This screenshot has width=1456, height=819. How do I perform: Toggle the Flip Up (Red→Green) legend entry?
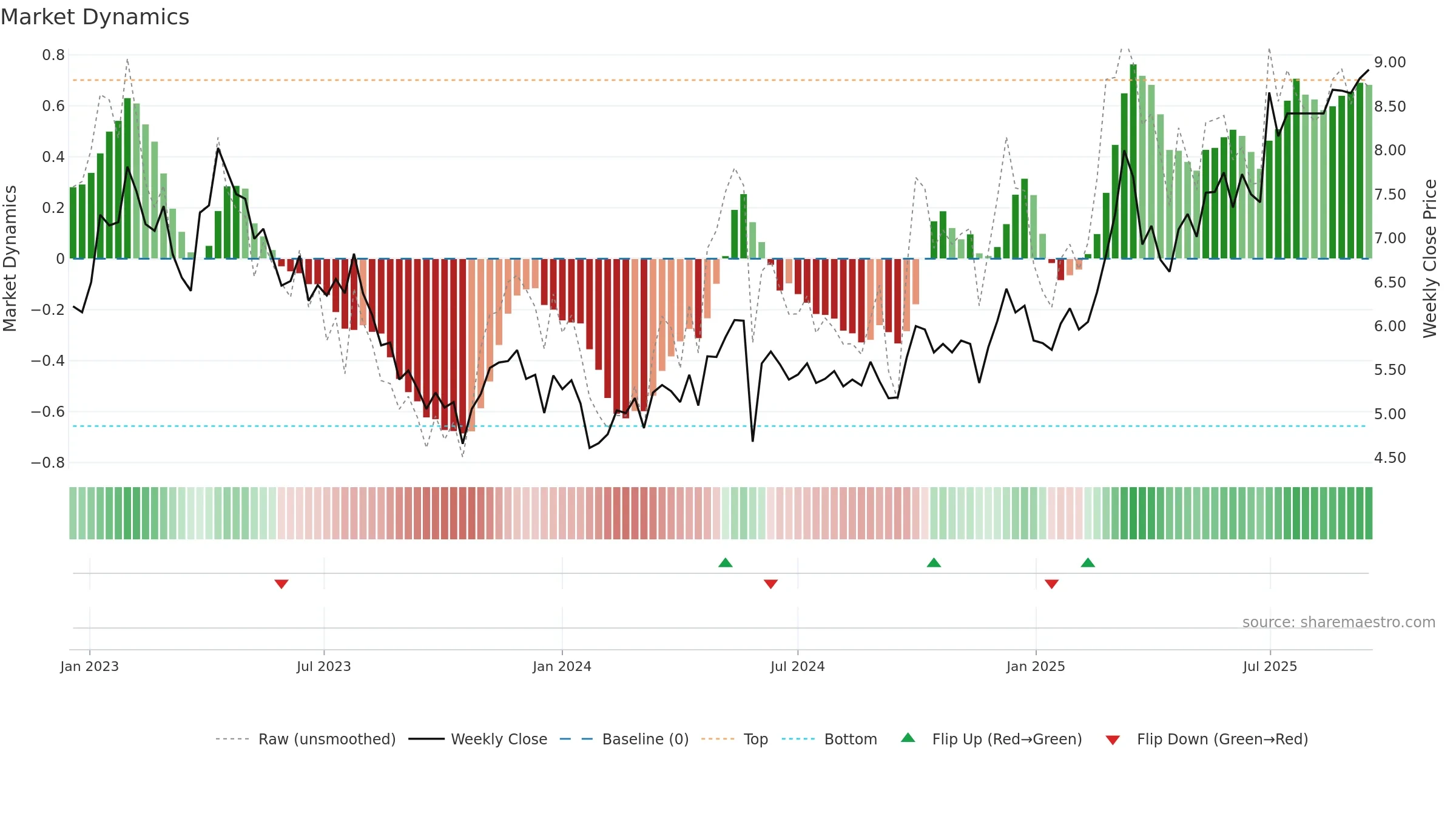click(x=991, y=739)
